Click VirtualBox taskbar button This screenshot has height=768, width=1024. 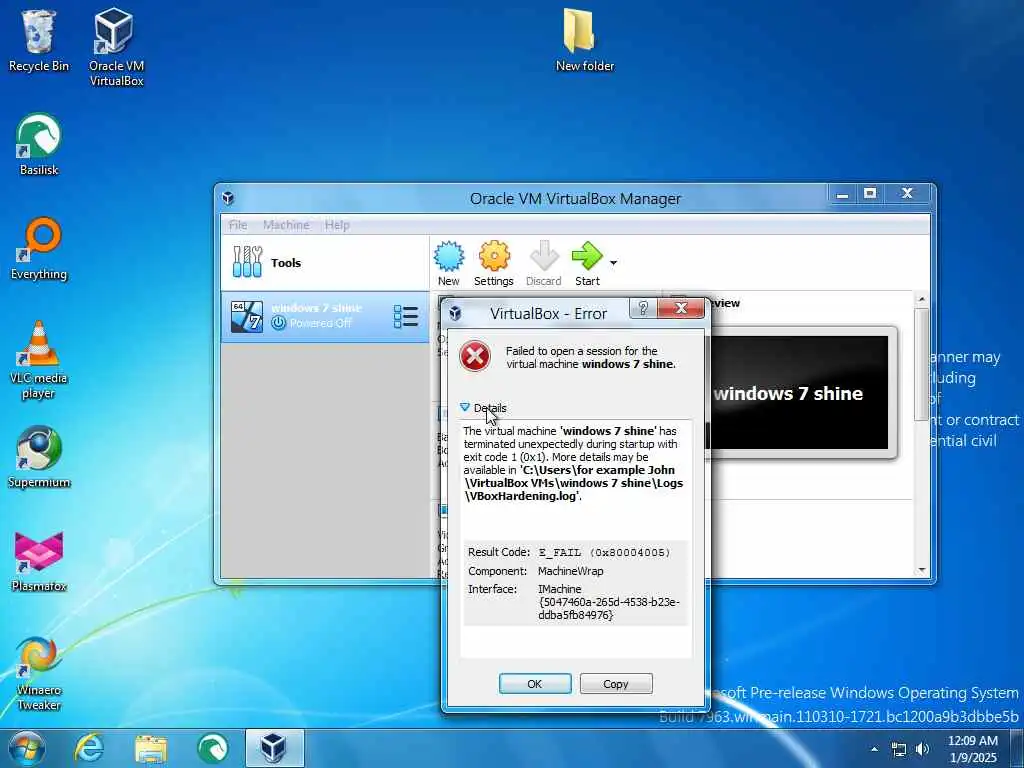pos(274,748)
